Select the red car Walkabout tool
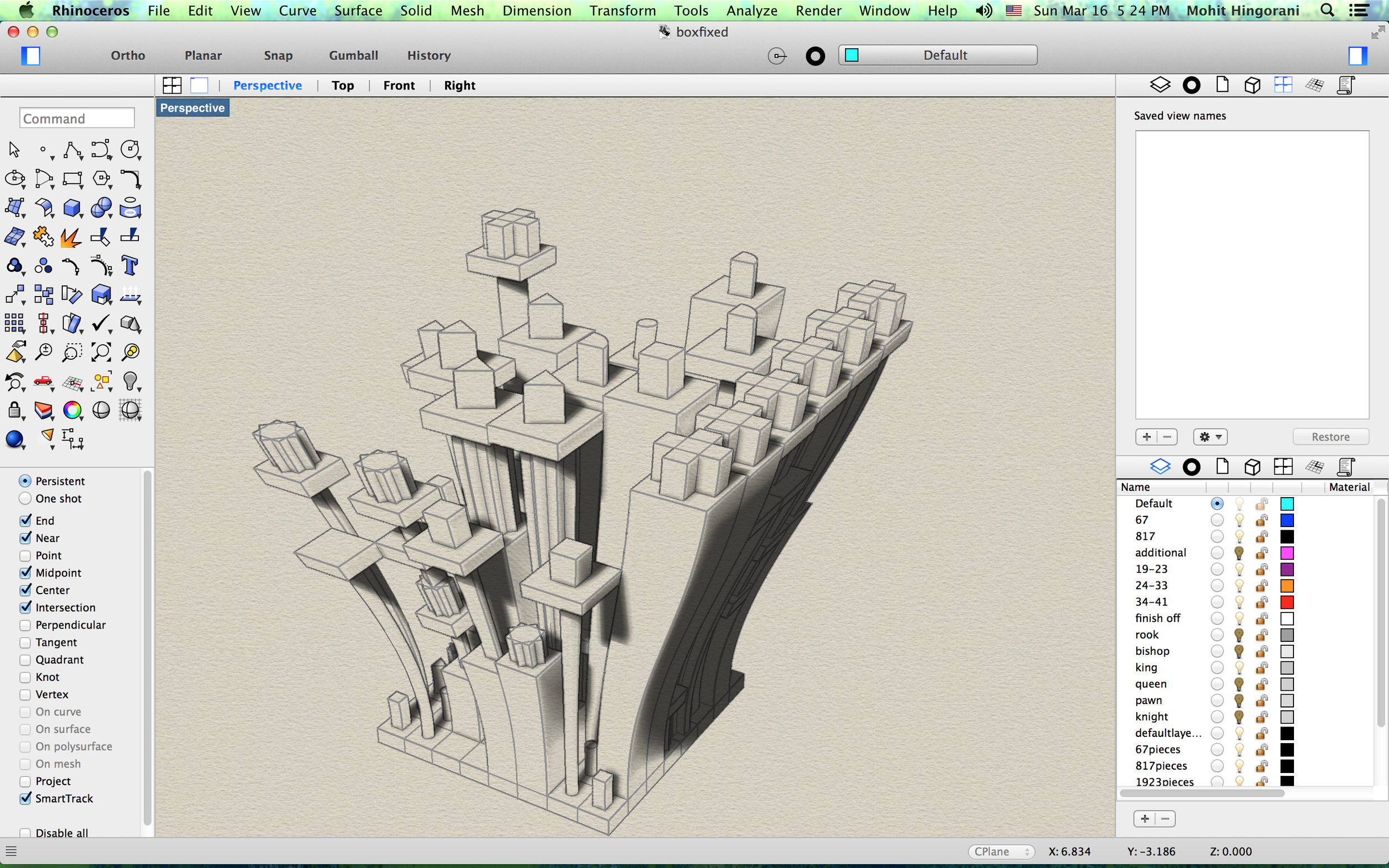The width and height of the screenshot is (1389, 868). (44, 381)
